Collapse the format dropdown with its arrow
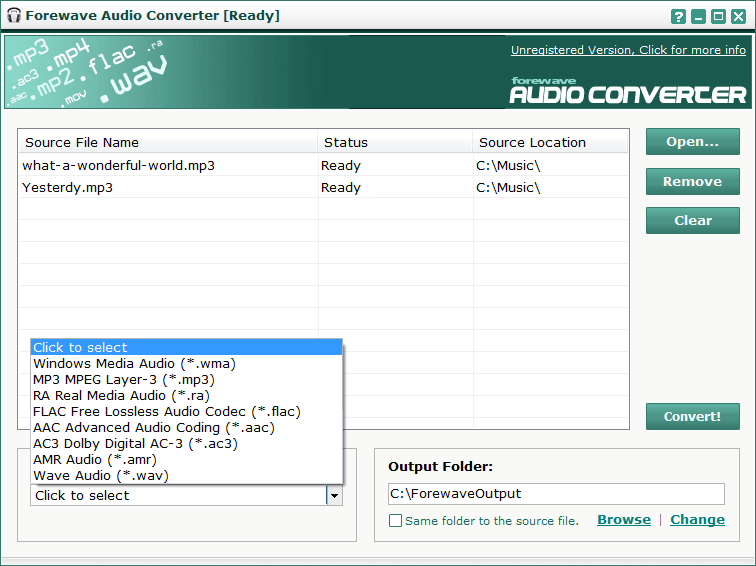Image resolution: width=756 pixels, height=566 pixels. [x=334, y=496]
